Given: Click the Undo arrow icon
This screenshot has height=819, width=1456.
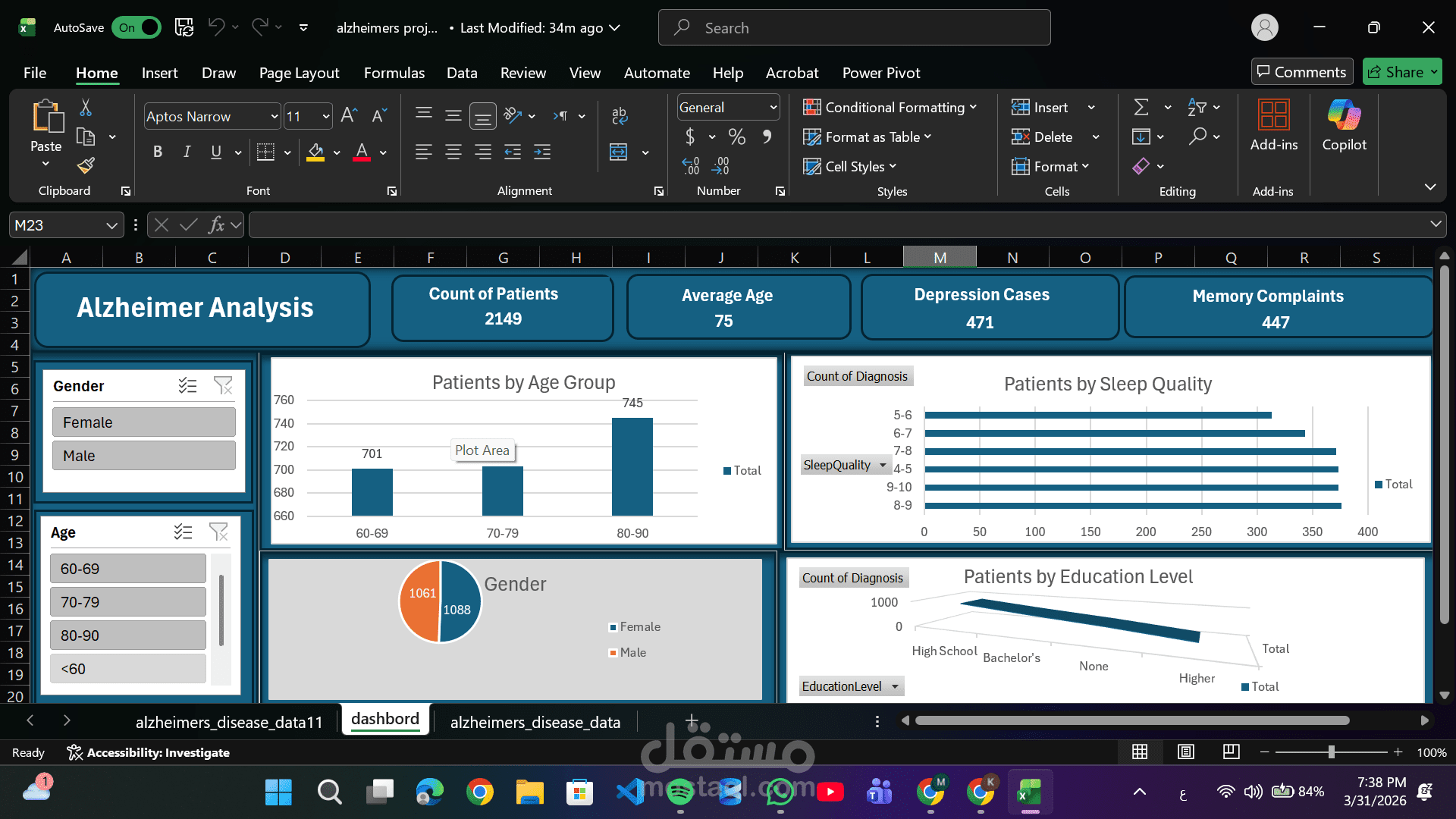Looking at the screenshot, I should click(216, 27).
